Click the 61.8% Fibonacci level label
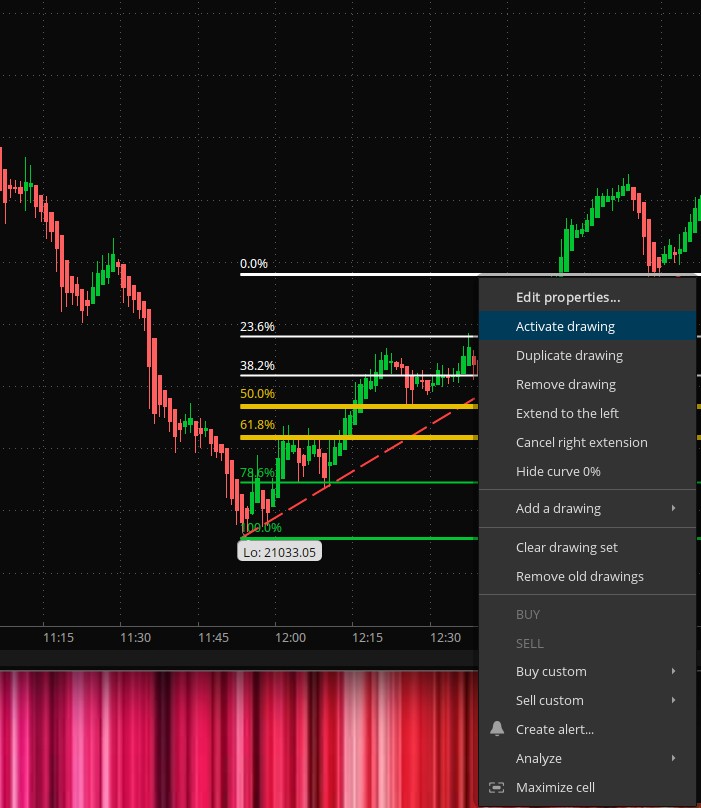This screenshot has height=808, width=701. [257, 425]
